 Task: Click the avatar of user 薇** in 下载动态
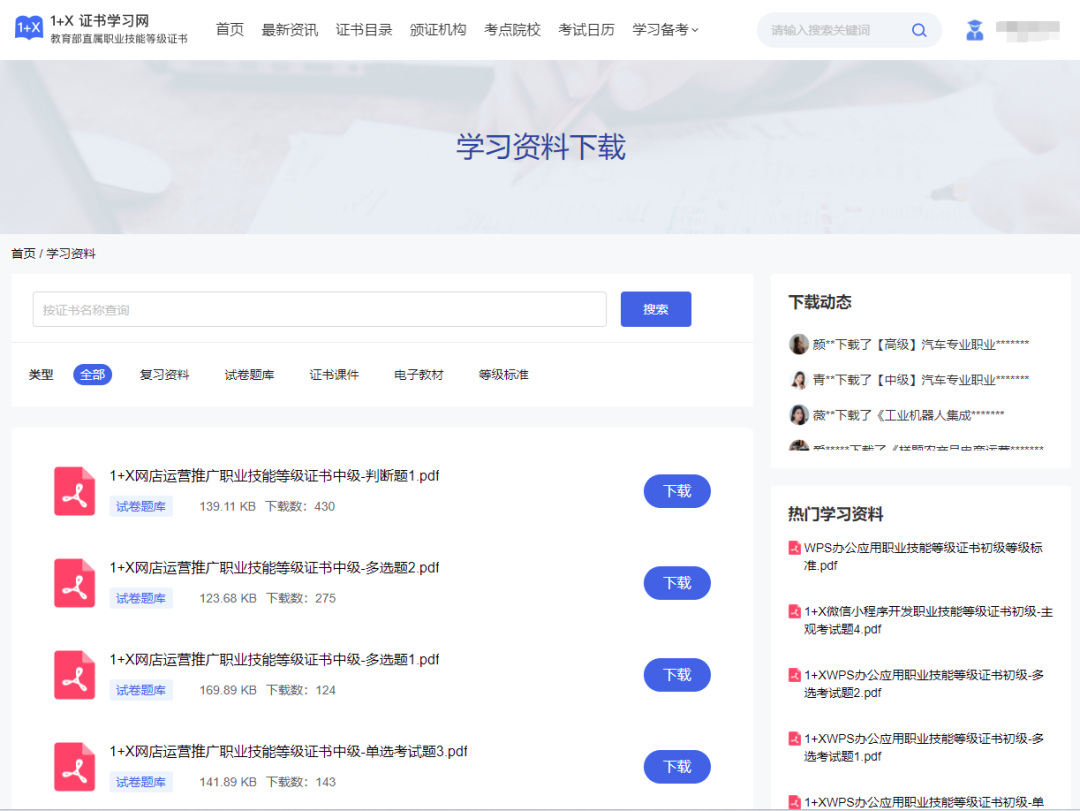coord(798,415)
